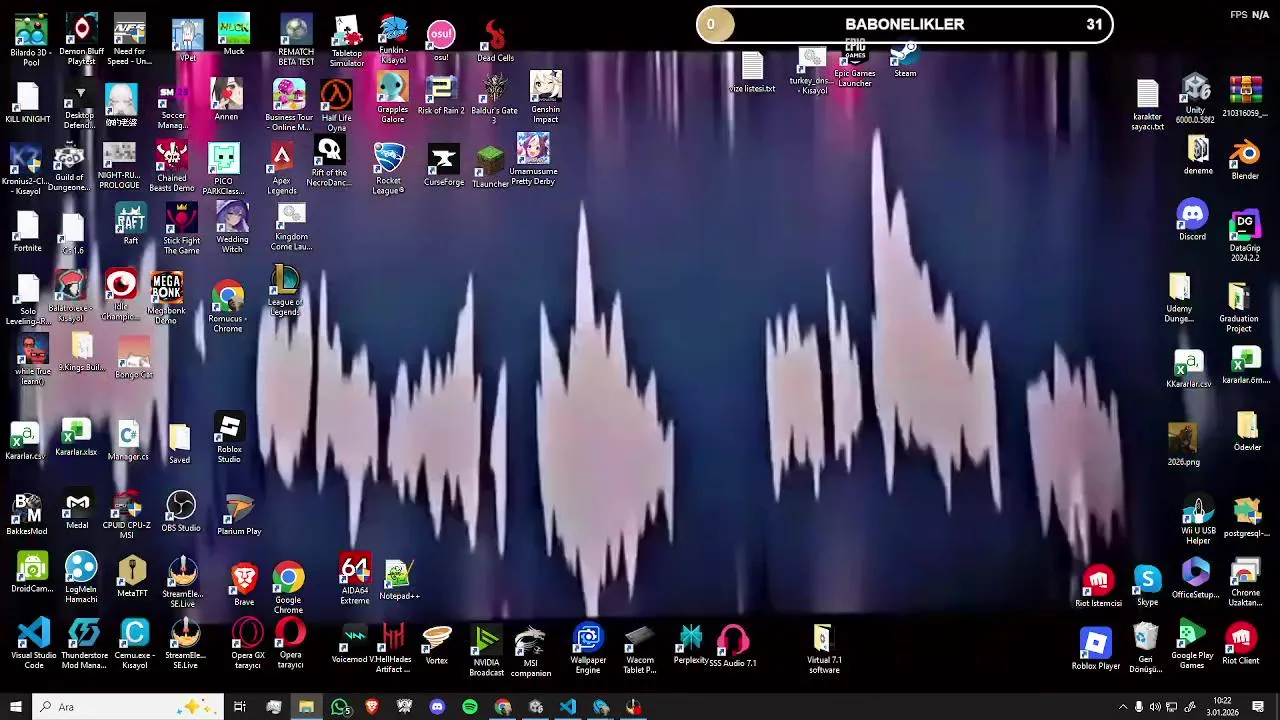
Task: Open Umamusume Pretty Derby icon
Action: pyautogui.click(x=533, y=160)
